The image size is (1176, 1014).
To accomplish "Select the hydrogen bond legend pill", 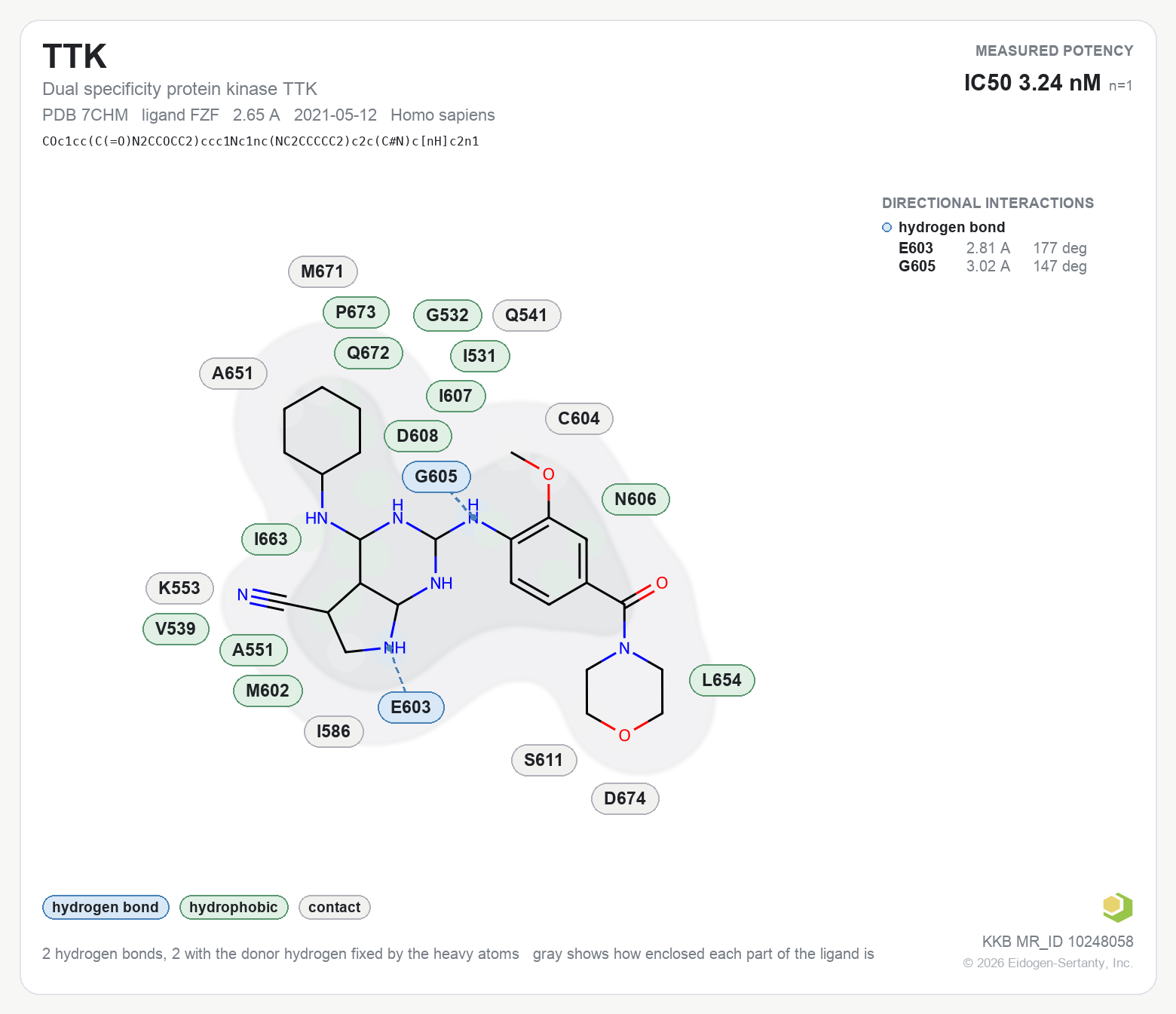I will pos(106,907).
